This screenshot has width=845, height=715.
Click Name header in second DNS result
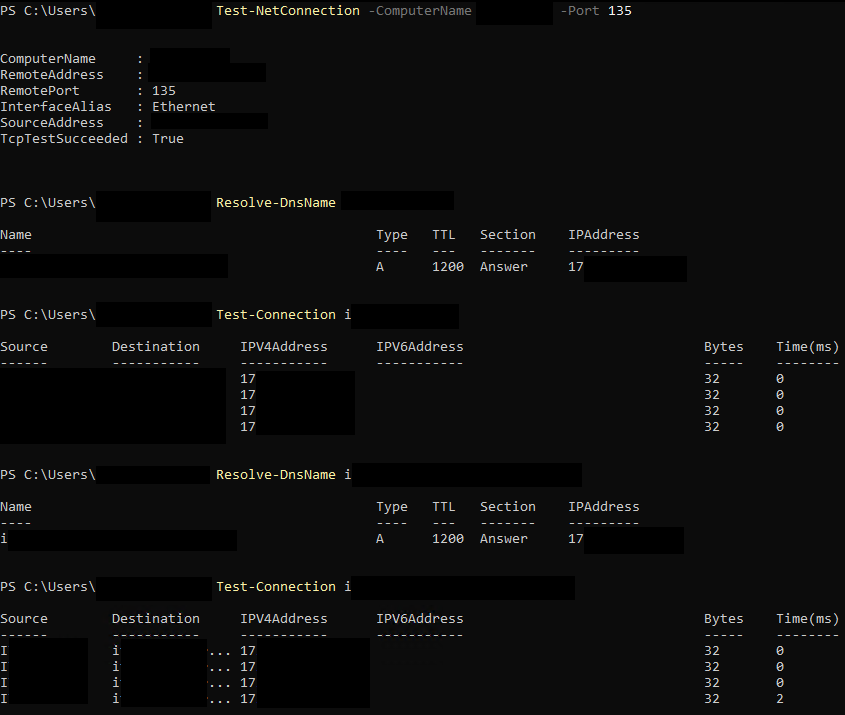coord(16,507)
